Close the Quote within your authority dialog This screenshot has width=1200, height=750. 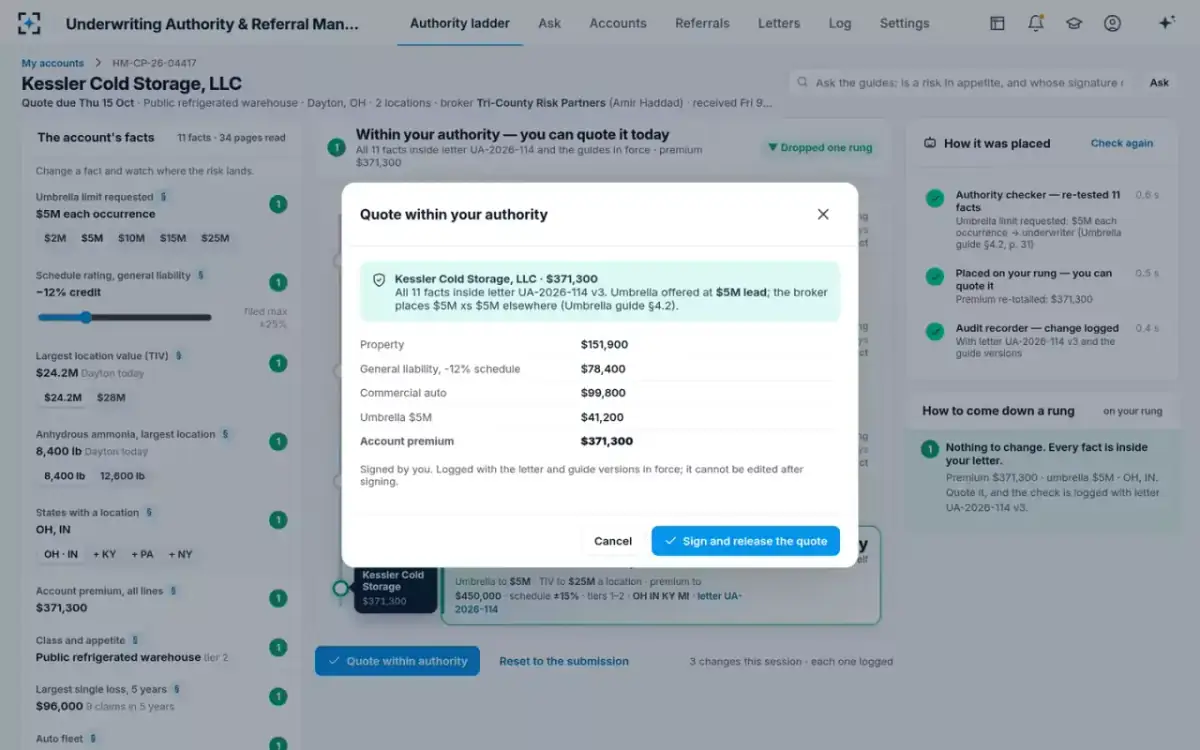(823, 214)
